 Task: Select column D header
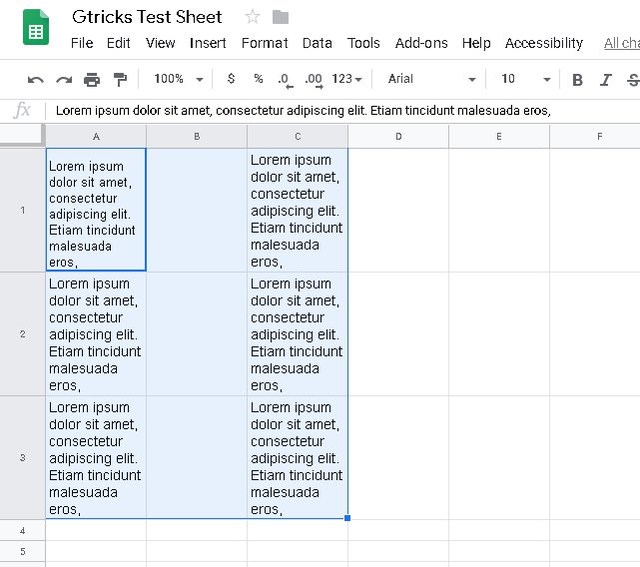tap(398, 136)
